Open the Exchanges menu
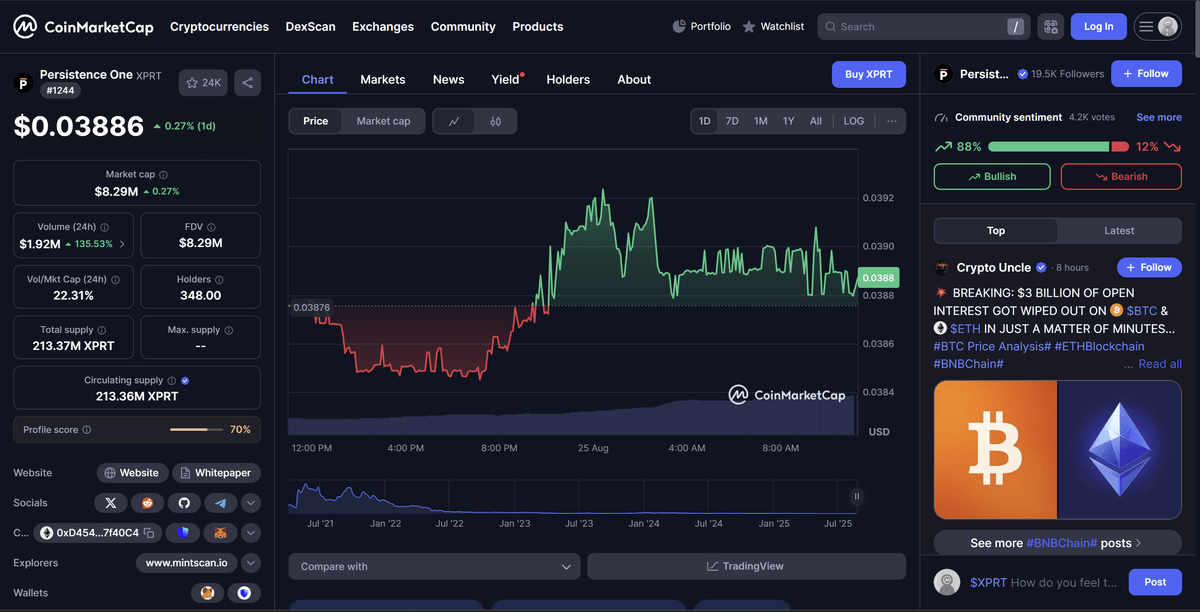The image size is (1200, 612). click(383, 27)
